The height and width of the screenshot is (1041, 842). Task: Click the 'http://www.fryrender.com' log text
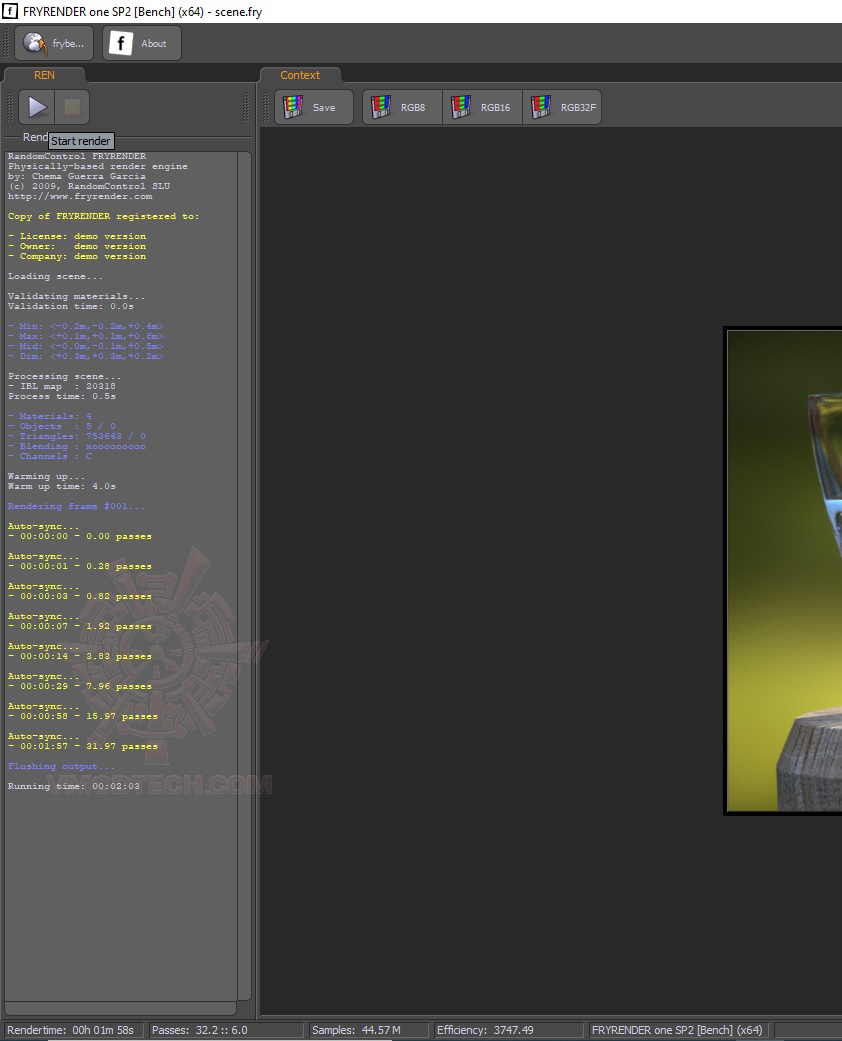80,197
